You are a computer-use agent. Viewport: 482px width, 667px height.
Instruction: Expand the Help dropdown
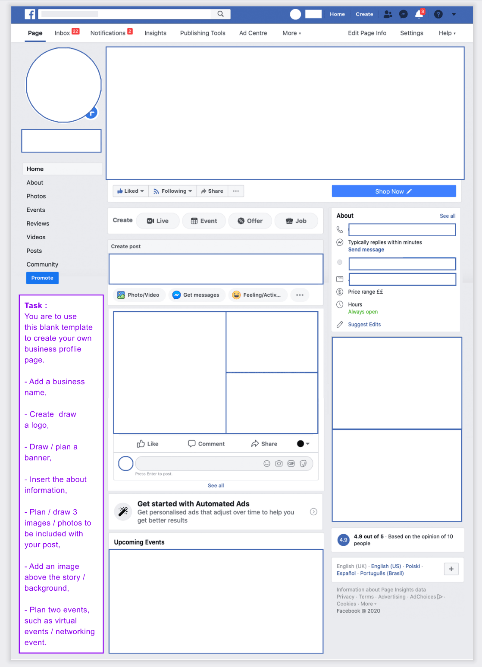[447, 33]
